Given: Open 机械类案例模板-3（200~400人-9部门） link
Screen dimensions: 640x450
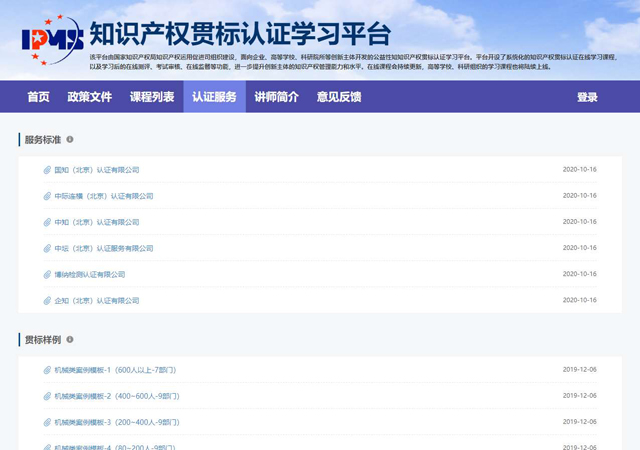Looking at the screenshot, I should click(x=117, y=422).
